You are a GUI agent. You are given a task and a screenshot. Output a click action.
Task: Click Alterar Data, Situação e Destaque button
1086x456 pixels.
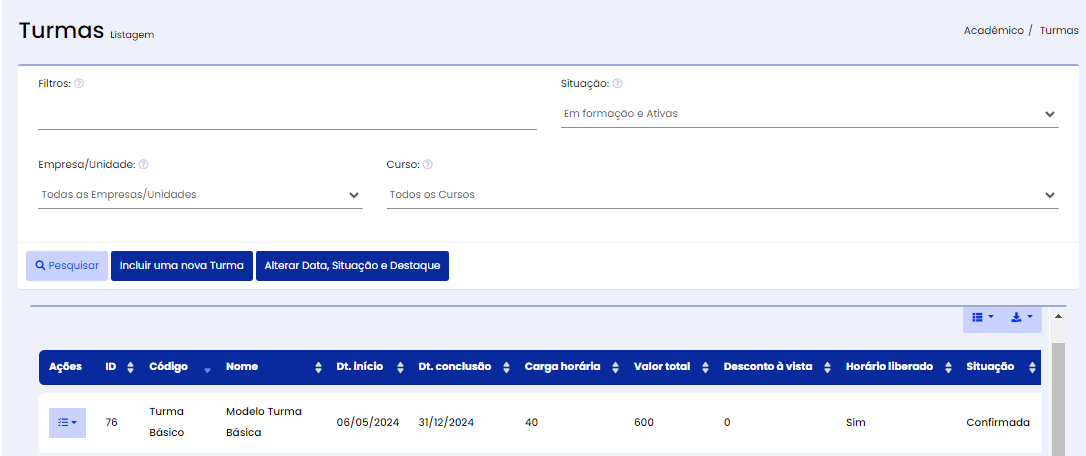353,266
